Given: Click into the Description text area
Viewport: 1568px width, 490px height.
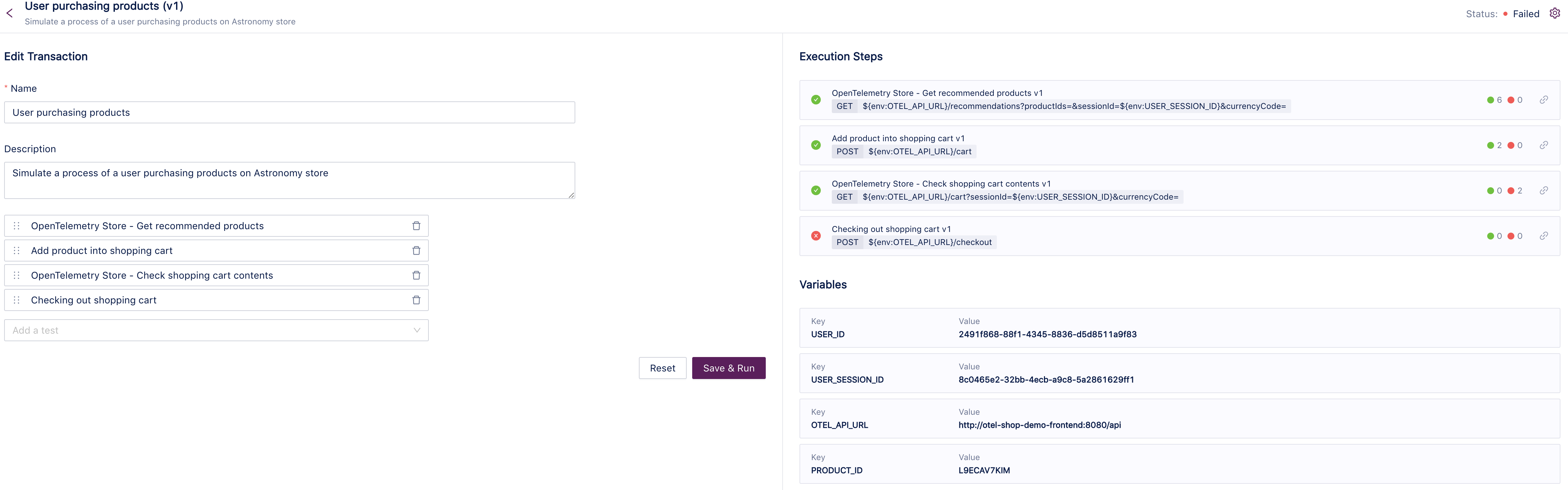Looking at the screenshot, I should 289,180.
